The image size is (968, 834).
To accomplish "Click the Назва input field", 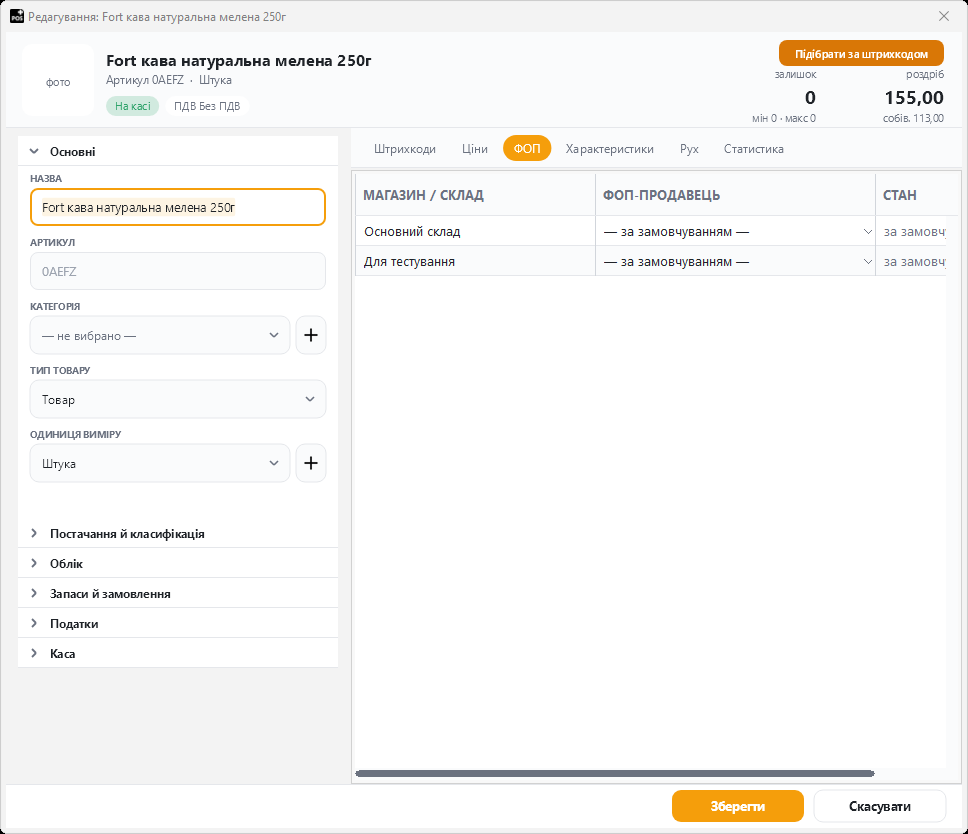I will tap(178, 207).
